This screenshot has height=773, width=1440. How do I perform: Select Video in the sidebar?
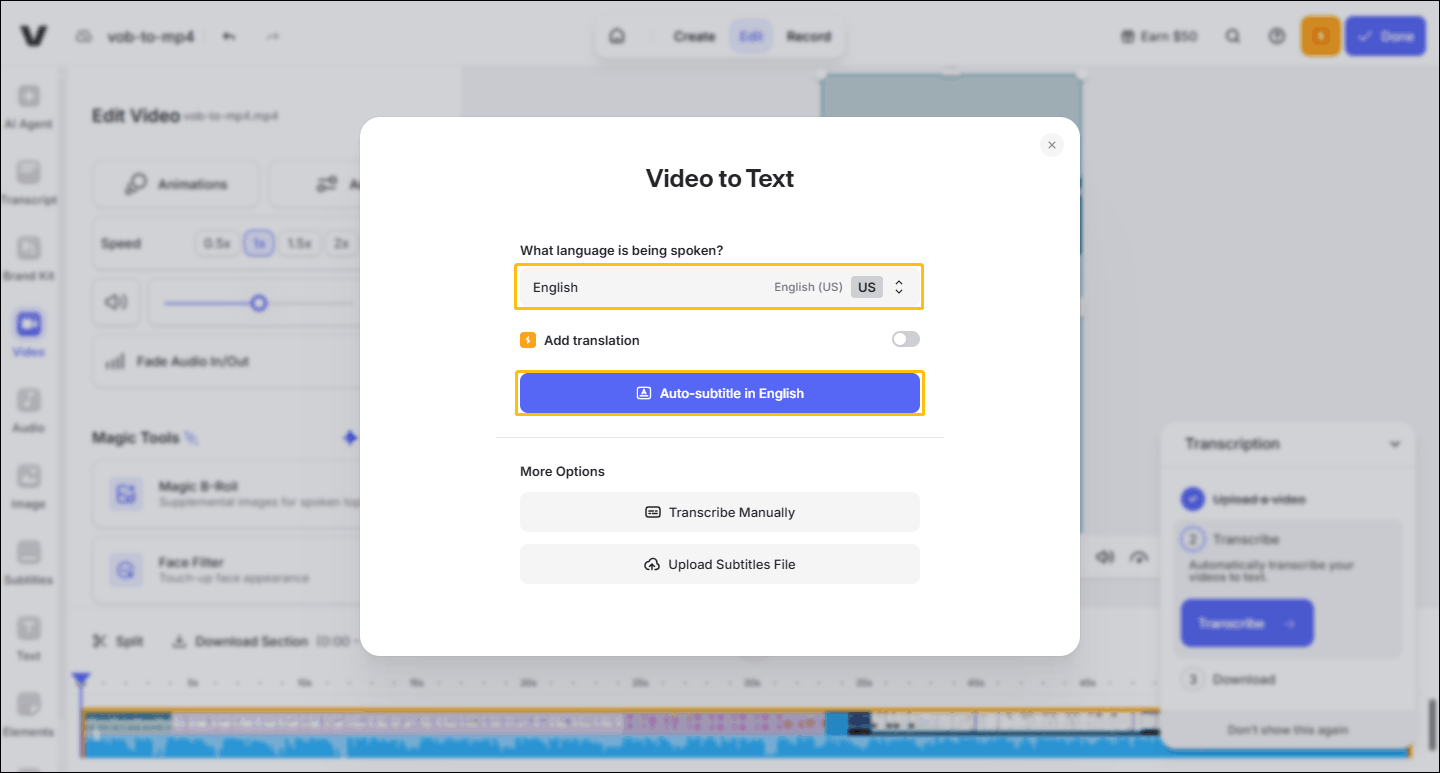29,335
